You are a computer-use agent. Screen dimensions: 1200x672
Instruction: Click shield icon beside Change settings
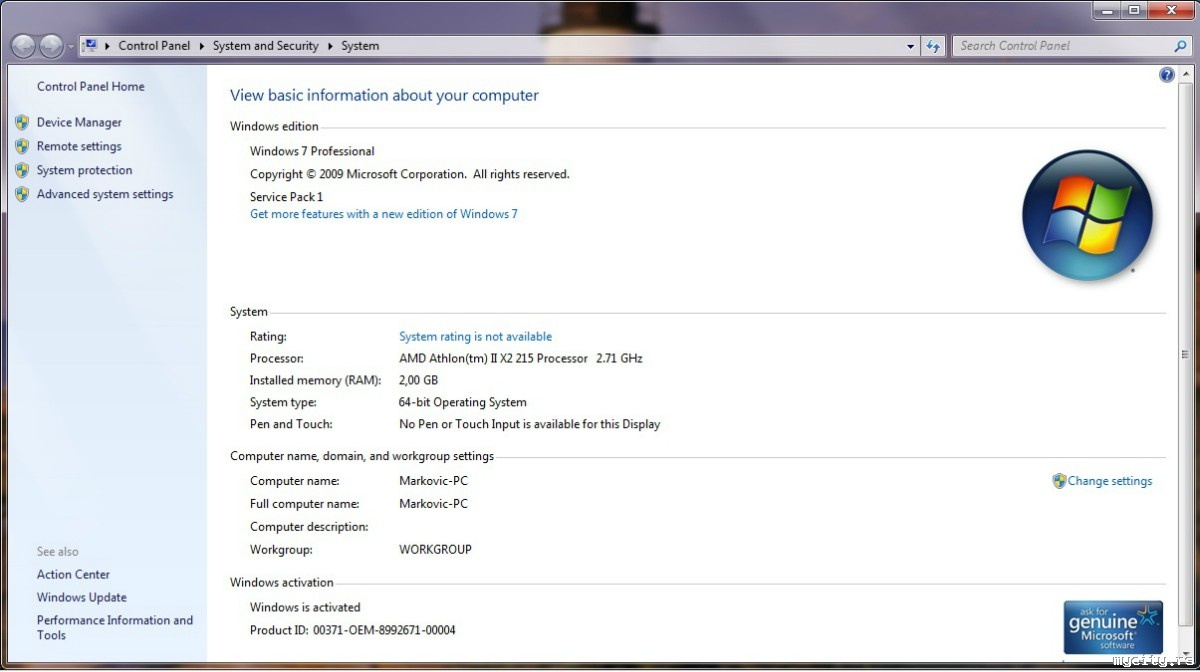point(1059,481)
